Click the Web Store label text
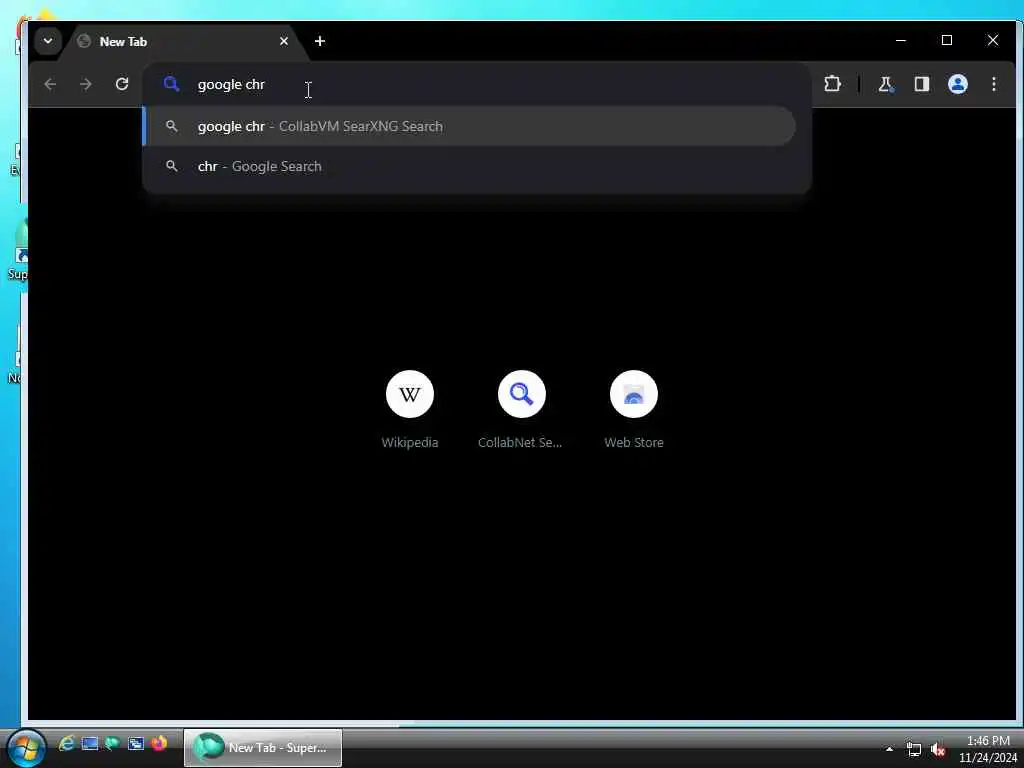Image resolution: width=1024 pixels, height=768 pixels. (x=633, y=442)
